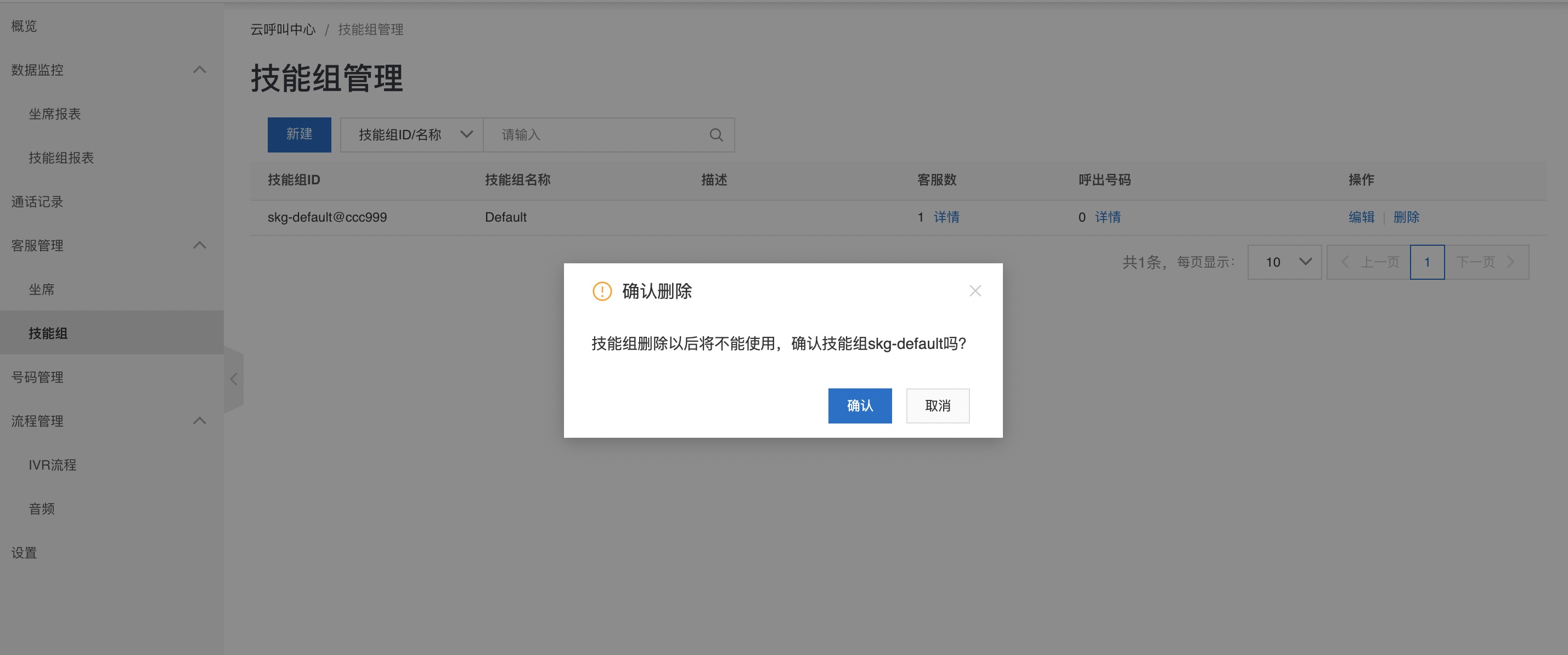
Task: Click skg-default@ccc999 table cell
Action: [327, 217]
